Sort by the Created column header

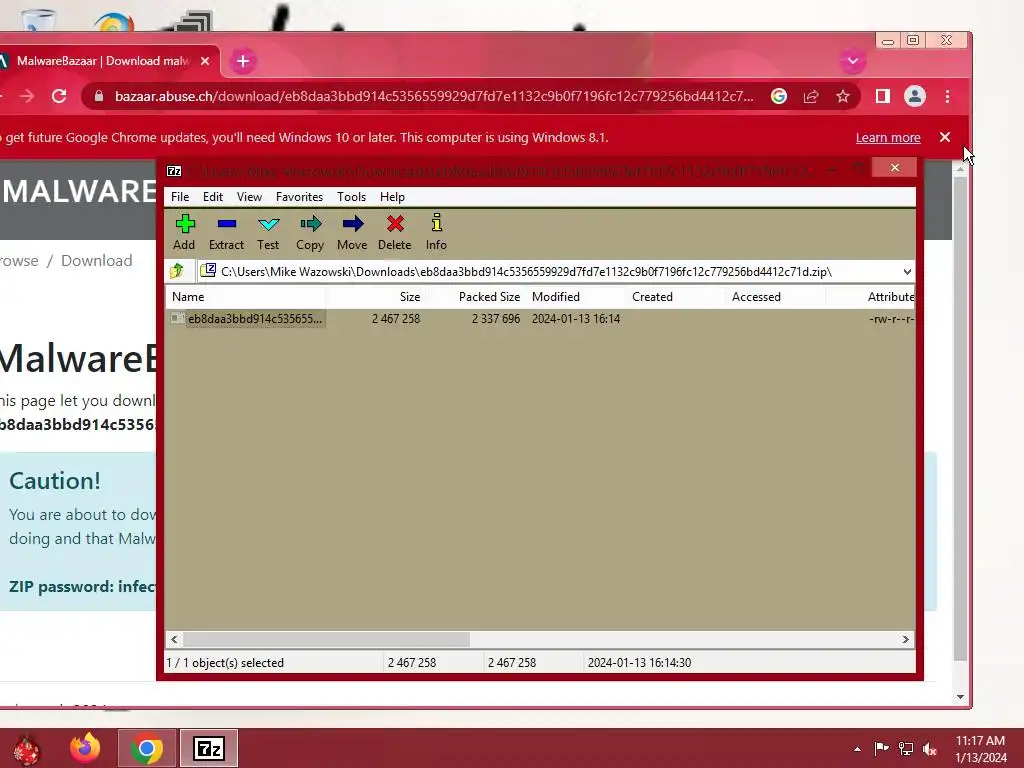coord(675,296)
